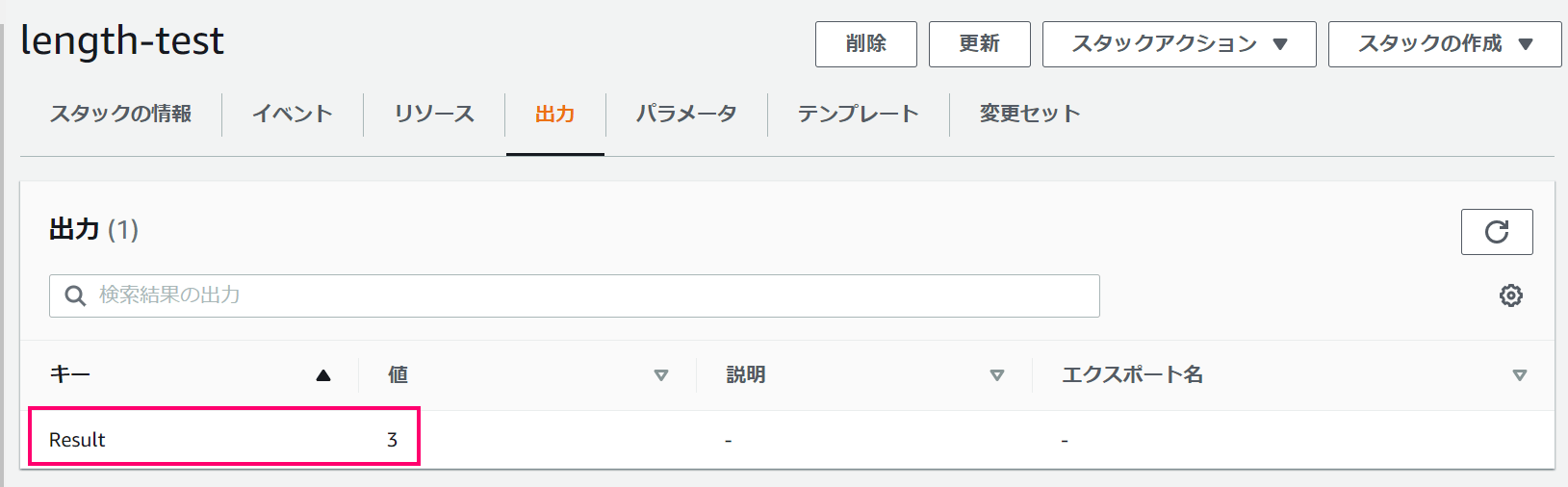
Task: Refresh the outputs list with reload icon
Action: tap(1497, 232)
